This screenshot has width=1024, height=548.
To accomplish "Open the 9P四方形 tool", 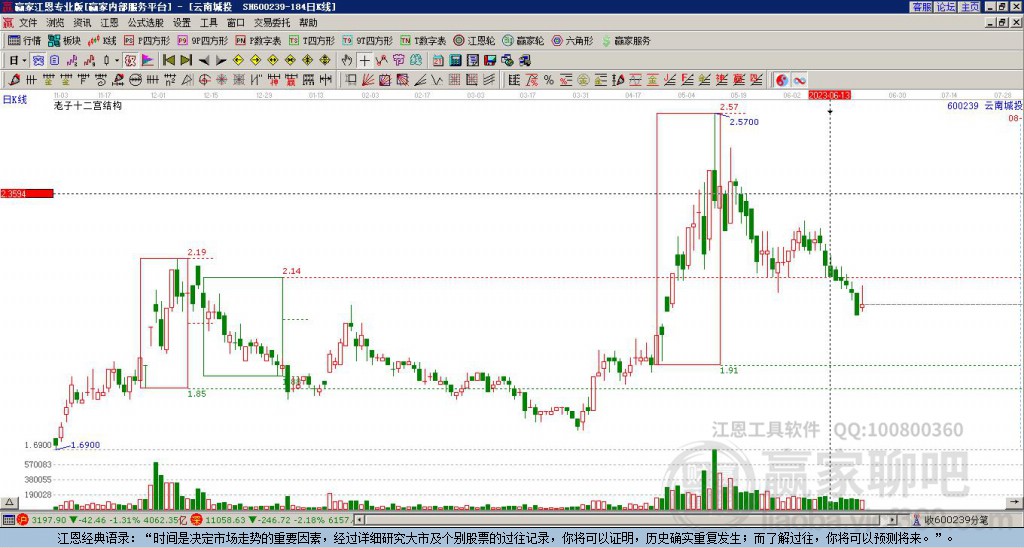I will click(203, 40).
